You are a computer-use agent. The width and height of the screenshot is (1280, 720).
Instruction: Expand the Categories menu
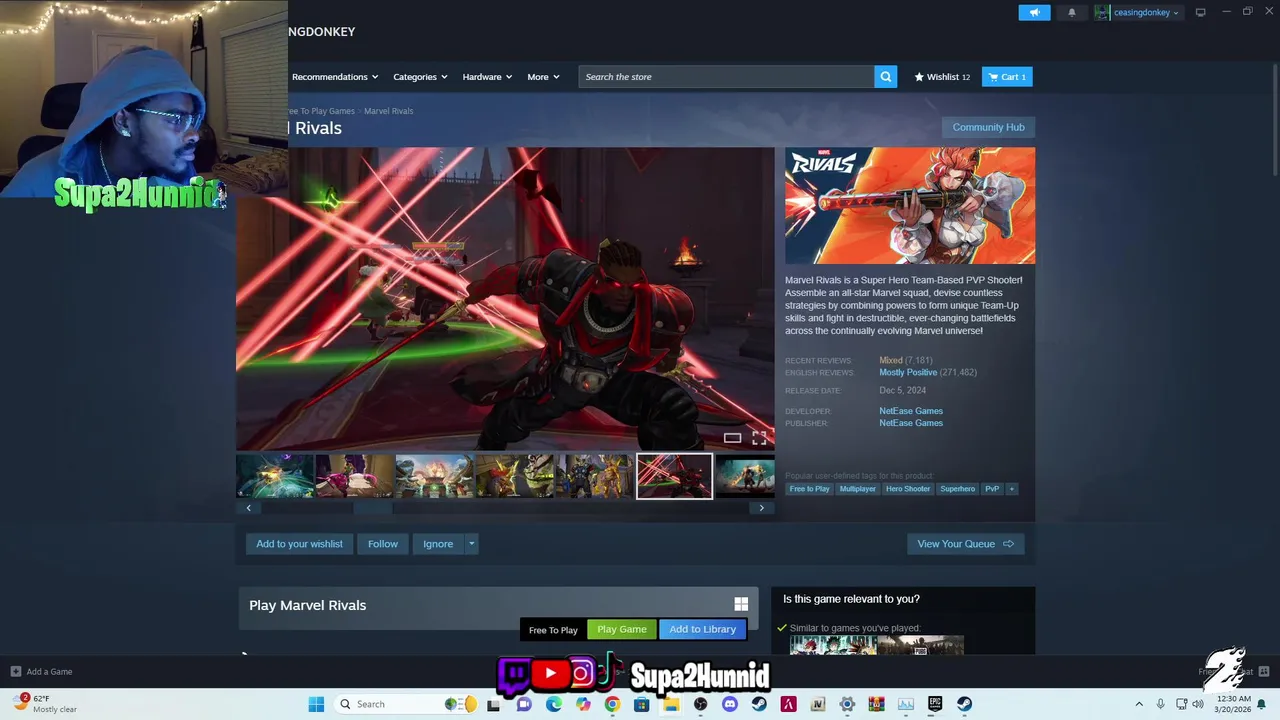tap(420, 77)
